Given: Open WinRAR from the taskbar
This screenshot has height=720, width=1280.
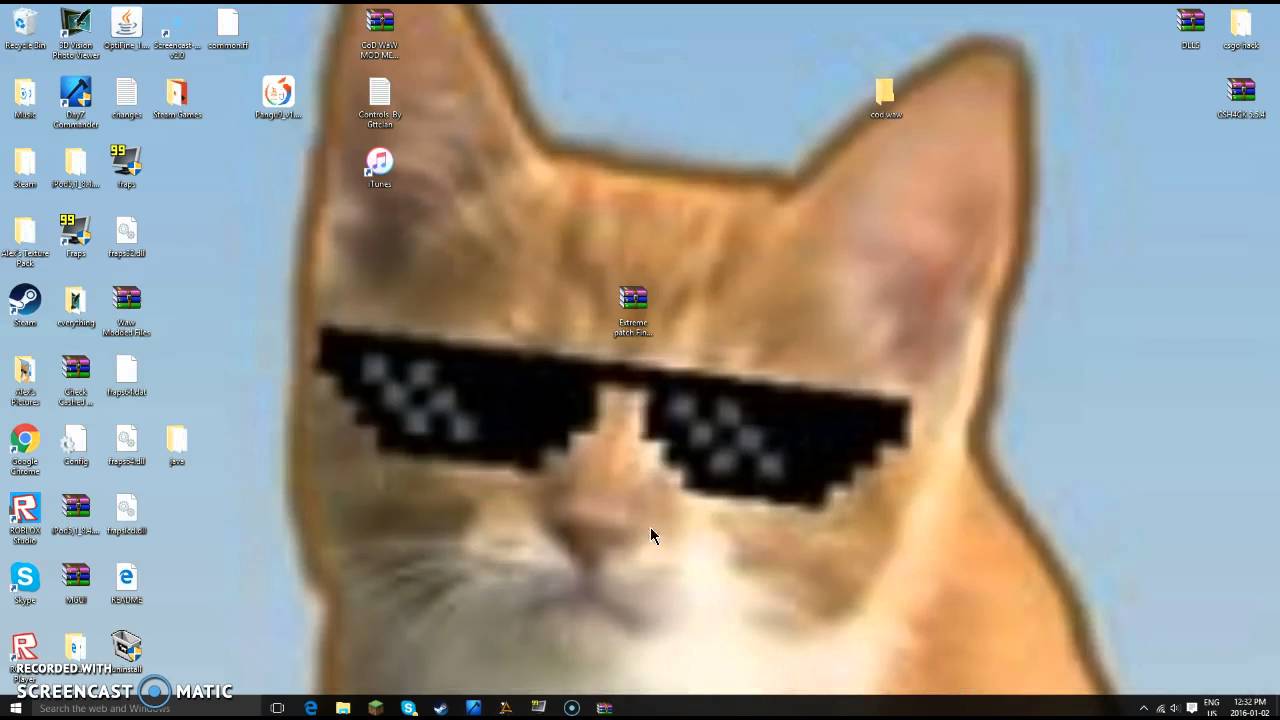Looking at the screenshot, I should (604, 708).
